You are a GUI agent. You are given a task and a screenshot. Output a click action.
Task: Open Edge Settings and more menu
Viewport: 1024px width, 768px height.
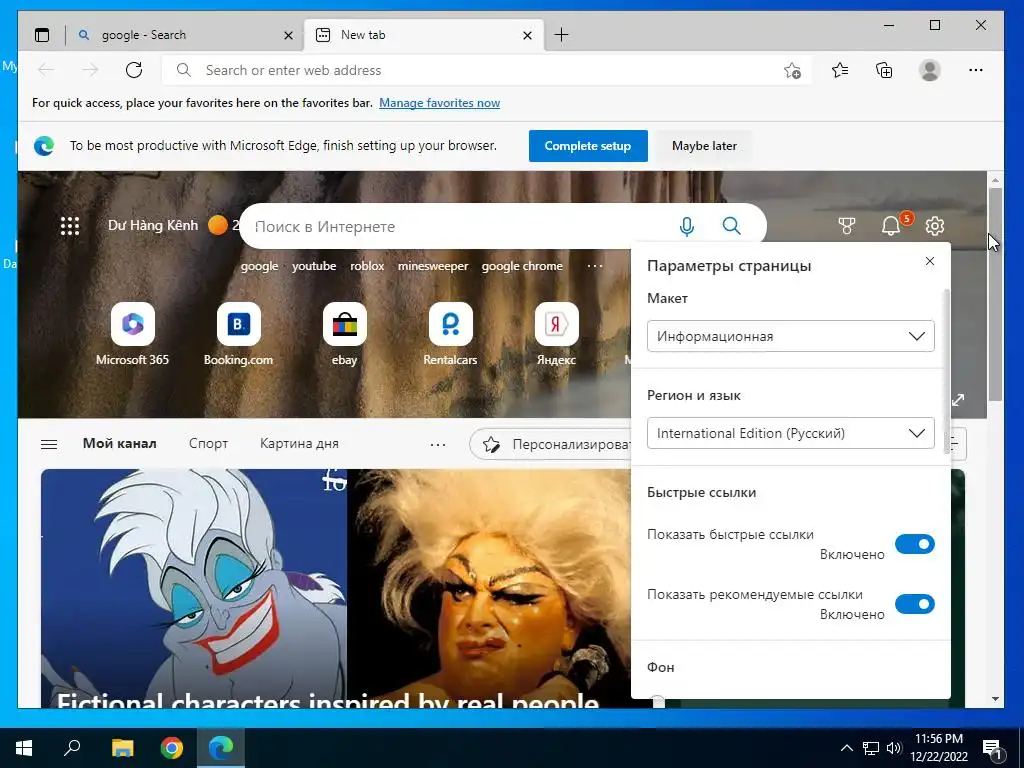(976, 70)
